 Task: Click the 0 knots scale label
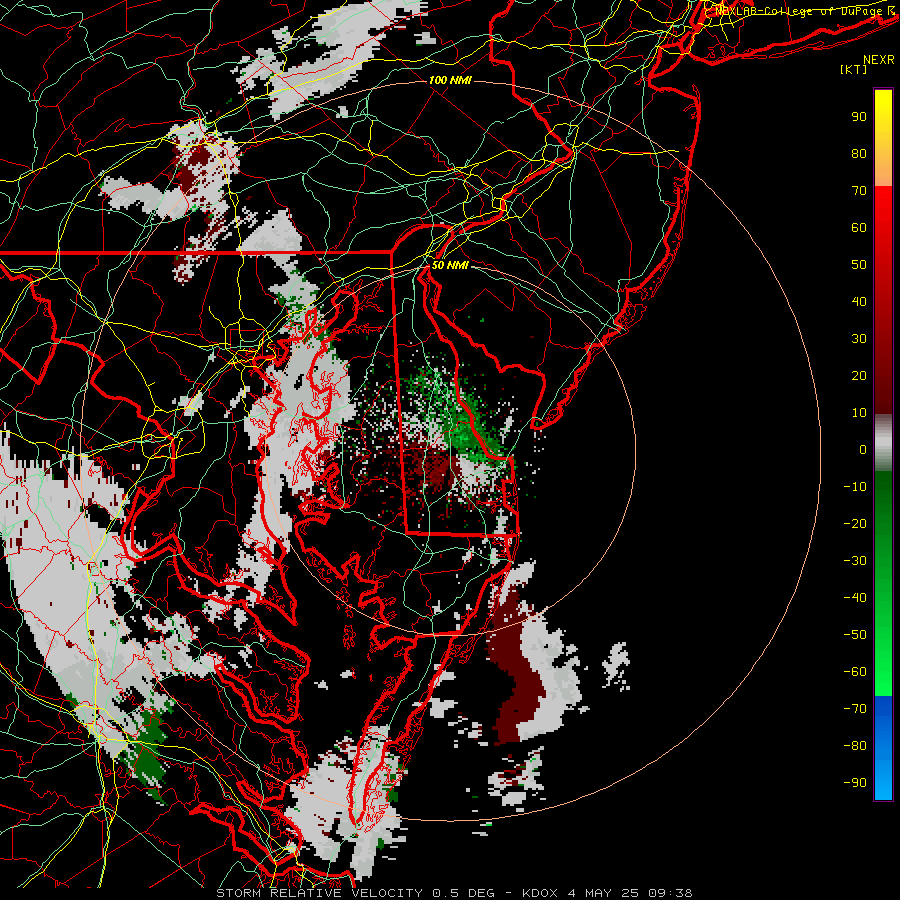coord(863,450)
